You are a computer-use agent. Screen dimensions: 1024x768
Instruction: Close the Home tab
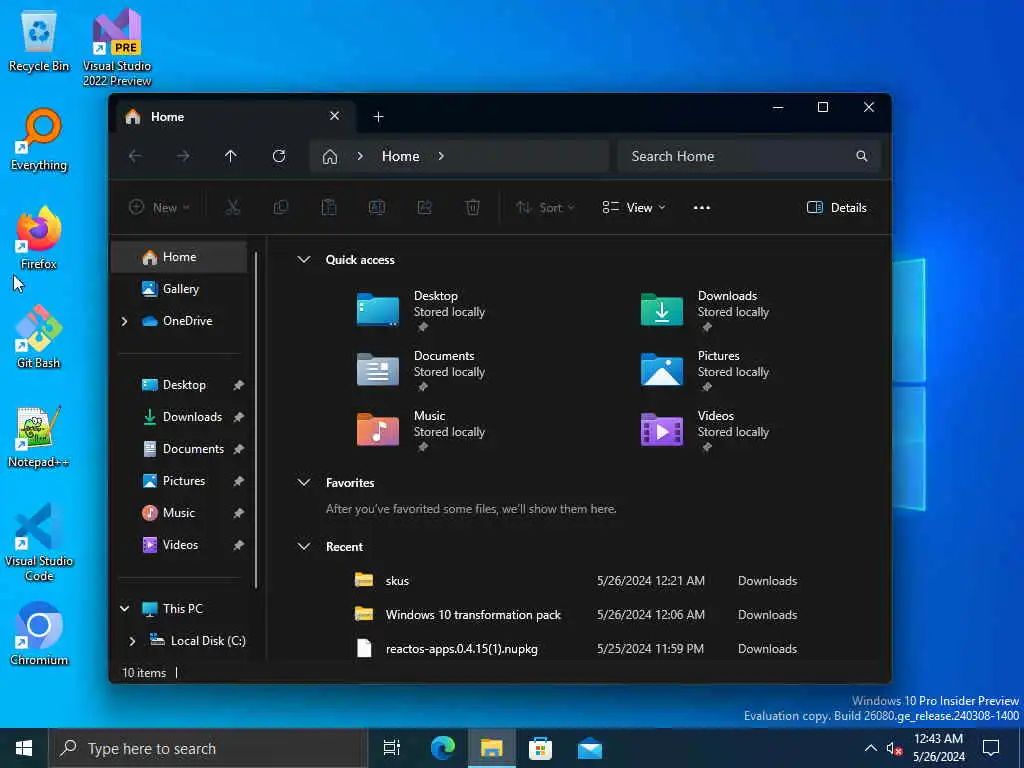click(334, 116)
